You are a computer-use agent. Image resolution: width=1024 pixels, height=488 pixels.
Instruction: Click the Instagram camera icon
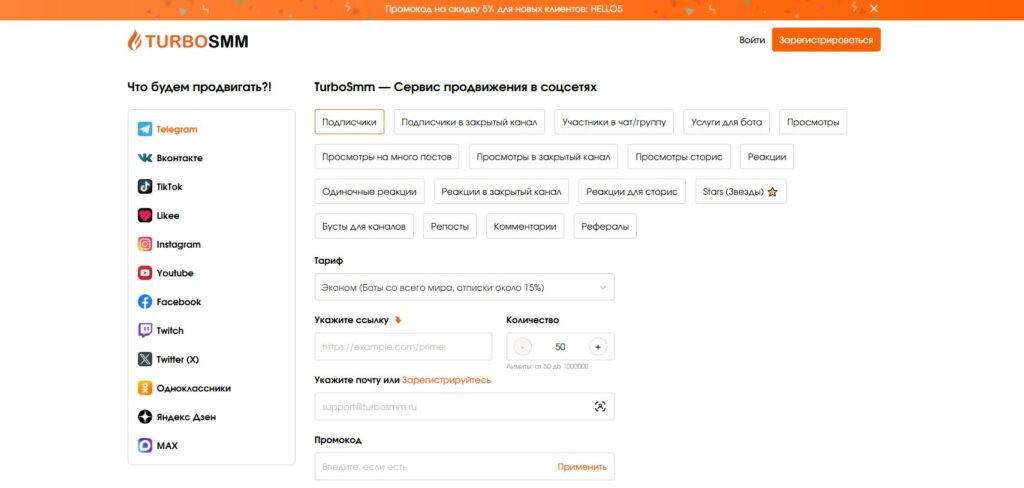145,244
